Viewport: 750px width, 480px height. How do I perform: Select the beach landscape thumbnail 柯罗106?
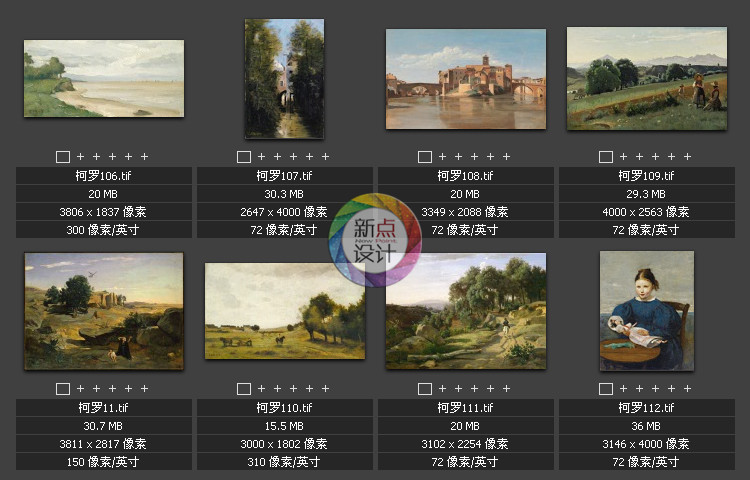click(104, 78)
